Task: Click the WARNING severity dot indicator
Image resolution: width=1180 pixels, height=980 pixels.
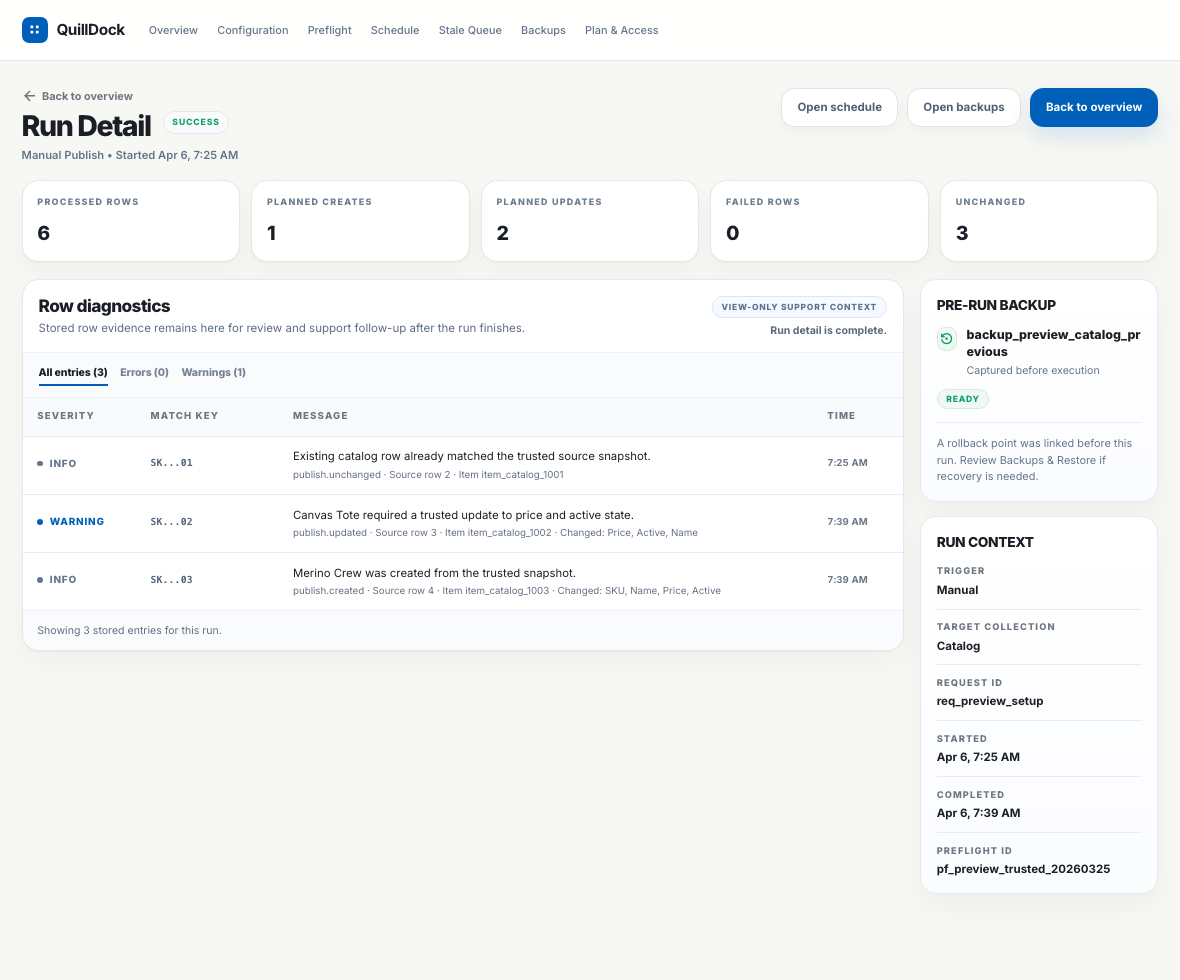Action: (x=40, y=522)
